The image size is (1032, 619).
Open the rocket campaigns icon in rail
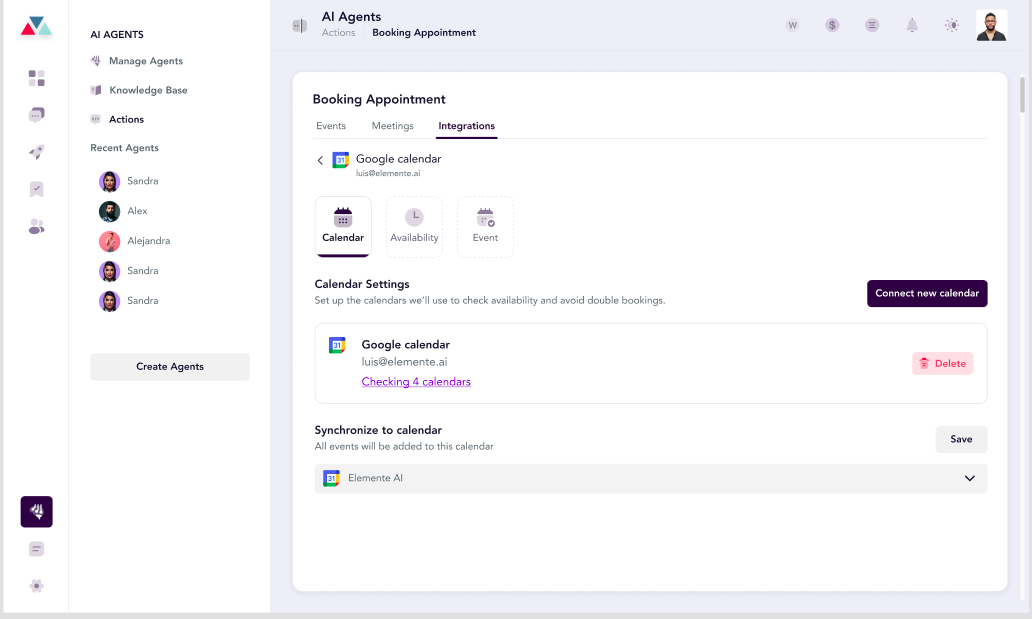36,152
